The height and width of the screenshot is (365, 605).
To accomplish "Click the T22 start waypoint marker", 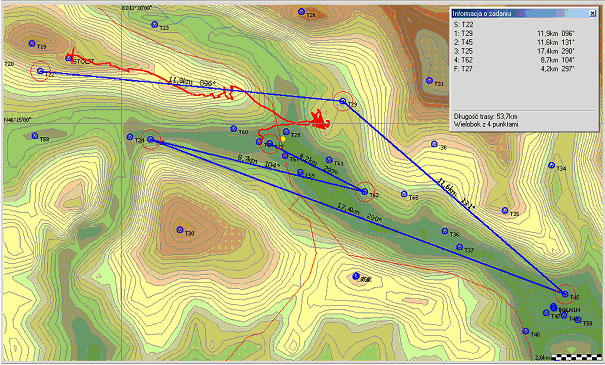I will click(x=40, y=71).
